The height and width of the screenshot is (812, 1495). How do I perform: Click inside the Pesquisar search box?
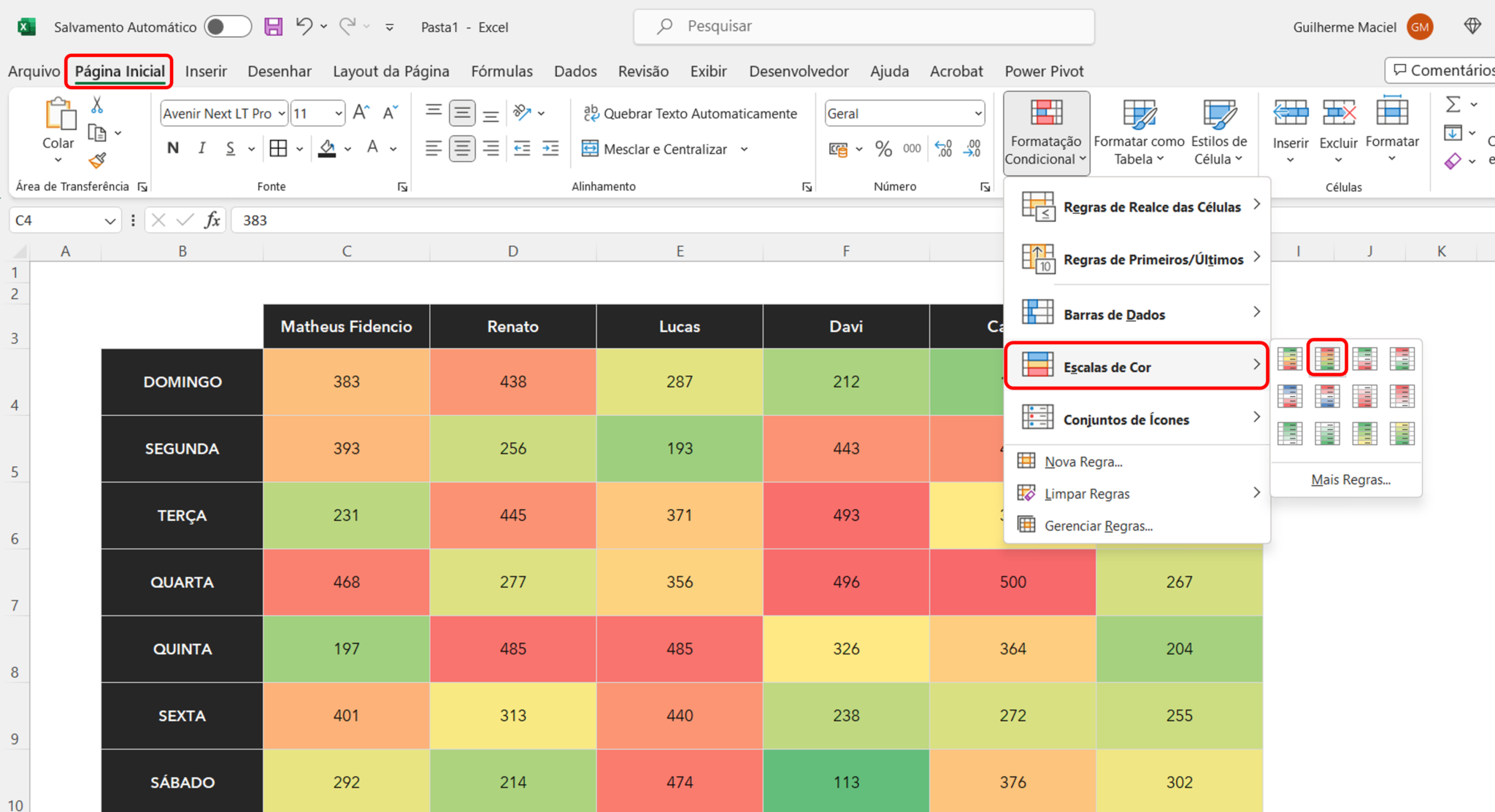click(x=861, y=26)
